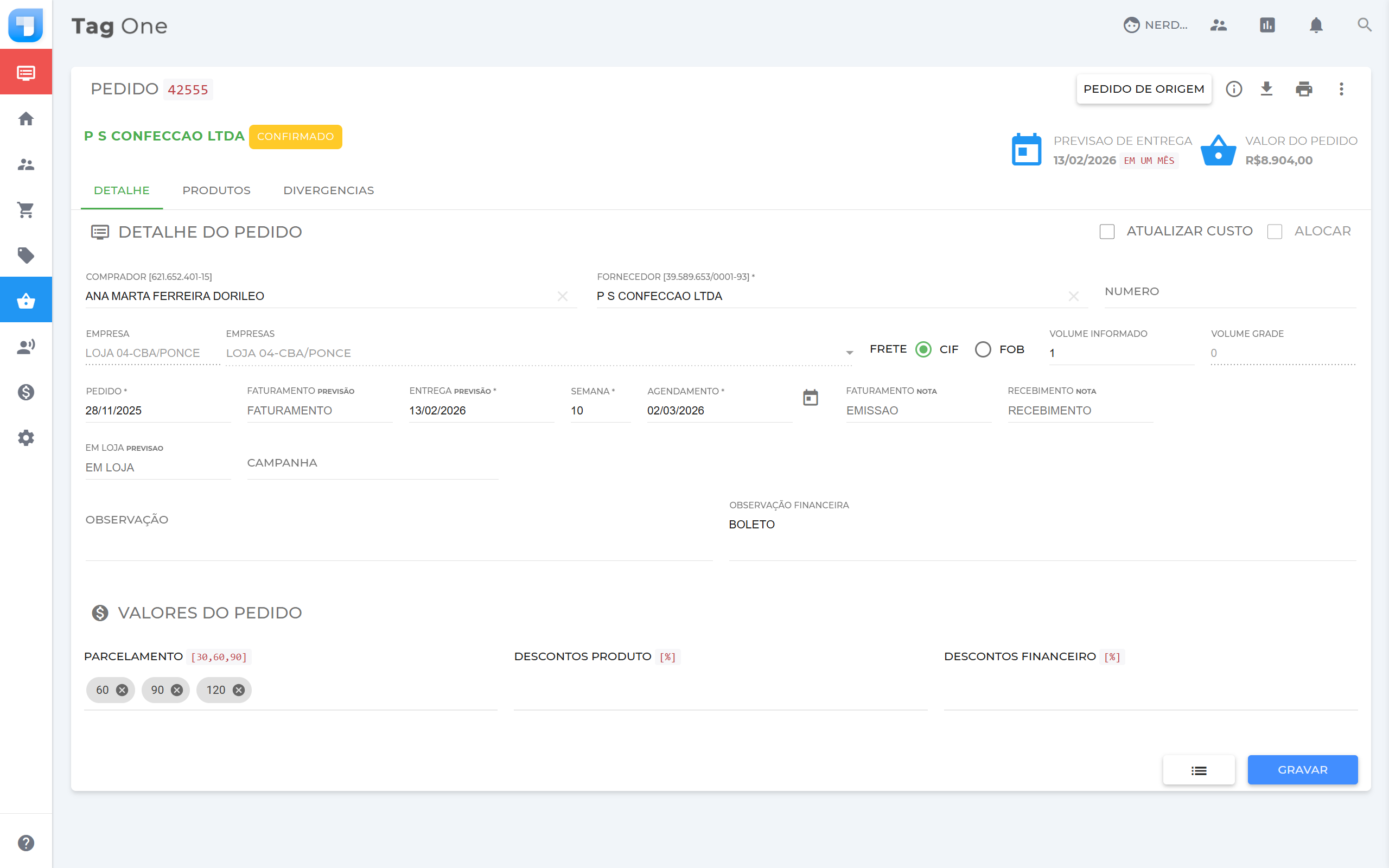Click the shopping cart sidebar icon
Viewport: 1389px width, 868px height.
click(26, 210)
